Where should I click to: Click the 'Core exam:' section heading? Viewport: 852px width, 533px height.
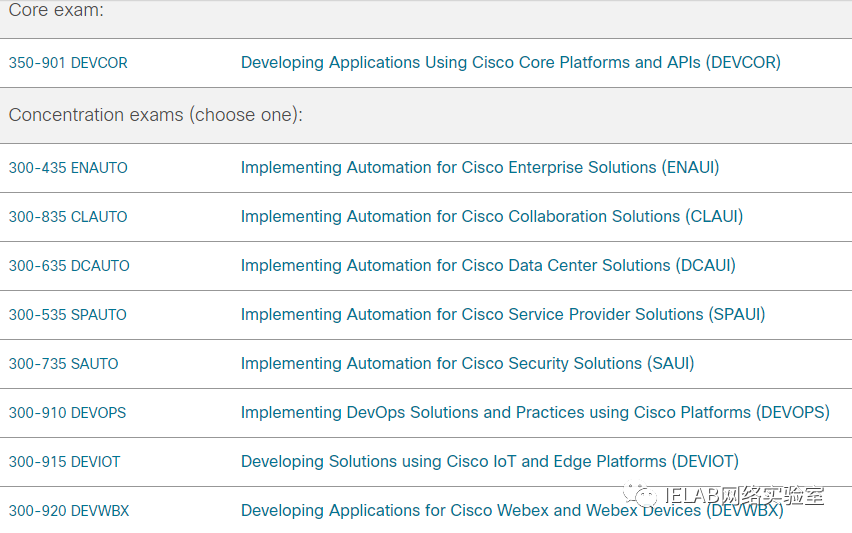tap(56, 10)
